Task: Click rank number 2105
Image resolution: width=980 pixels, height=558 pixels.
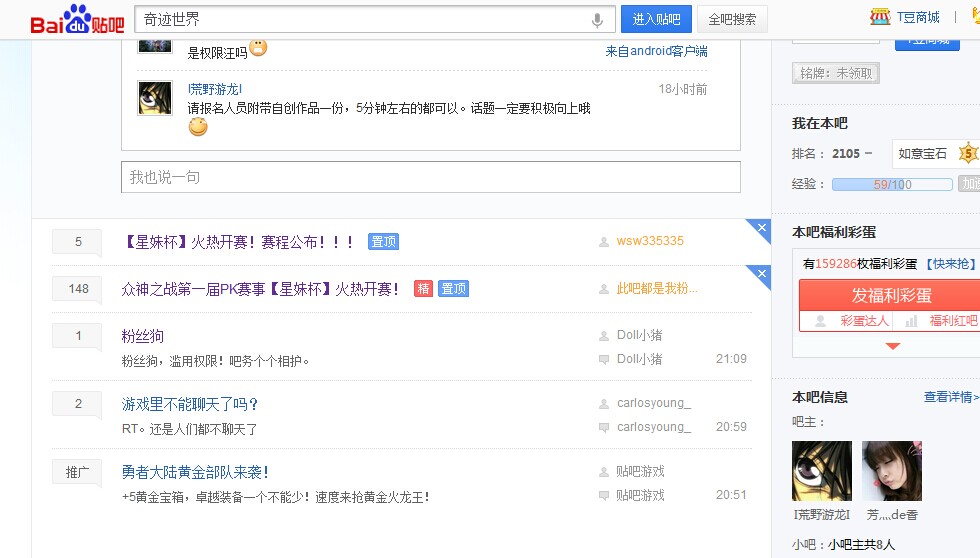Action: click(x=846, y=154)
